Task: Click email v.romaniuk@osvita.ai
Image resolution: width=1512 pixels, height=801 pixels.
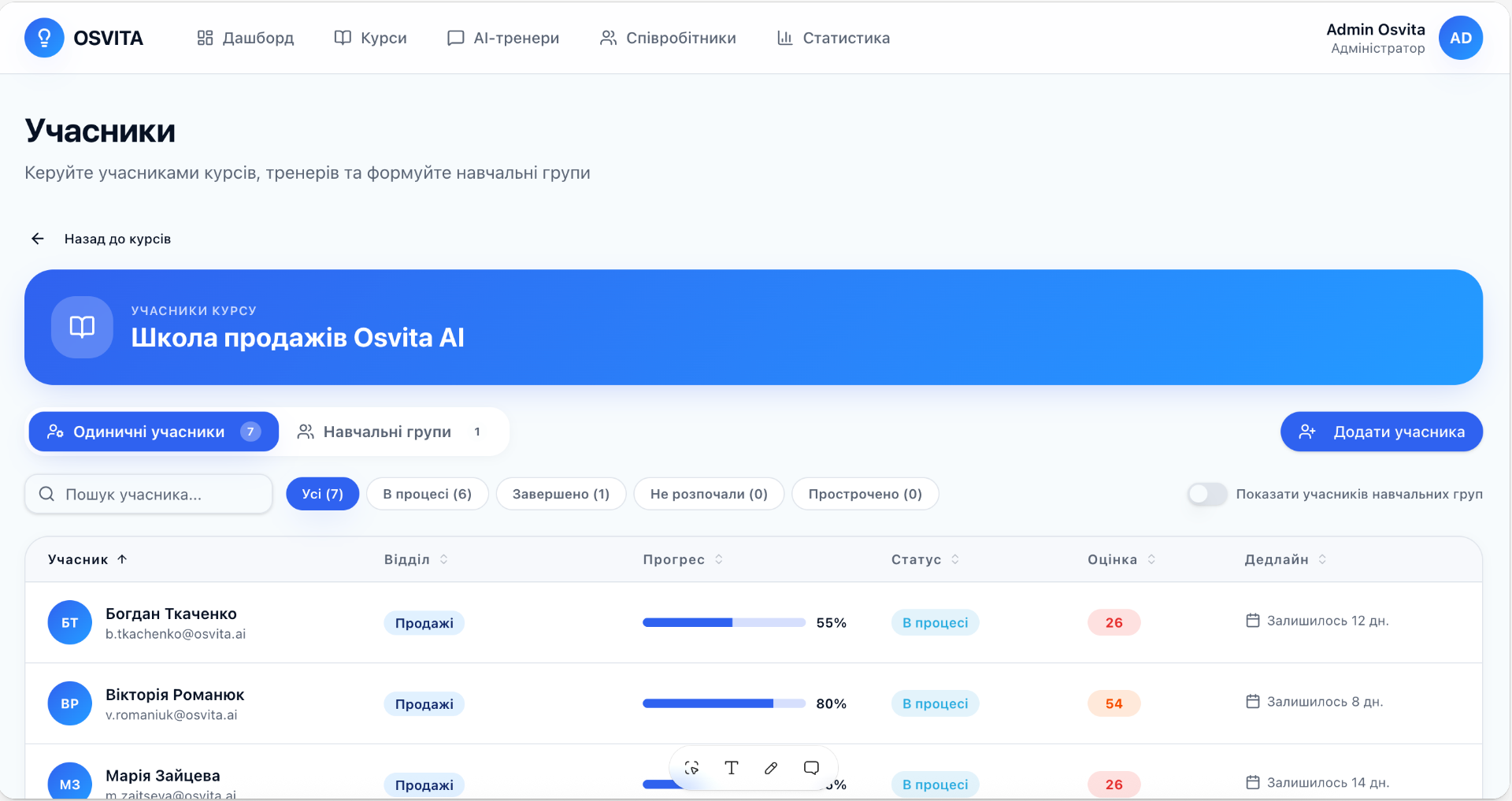Action: (x=171, y=715)
